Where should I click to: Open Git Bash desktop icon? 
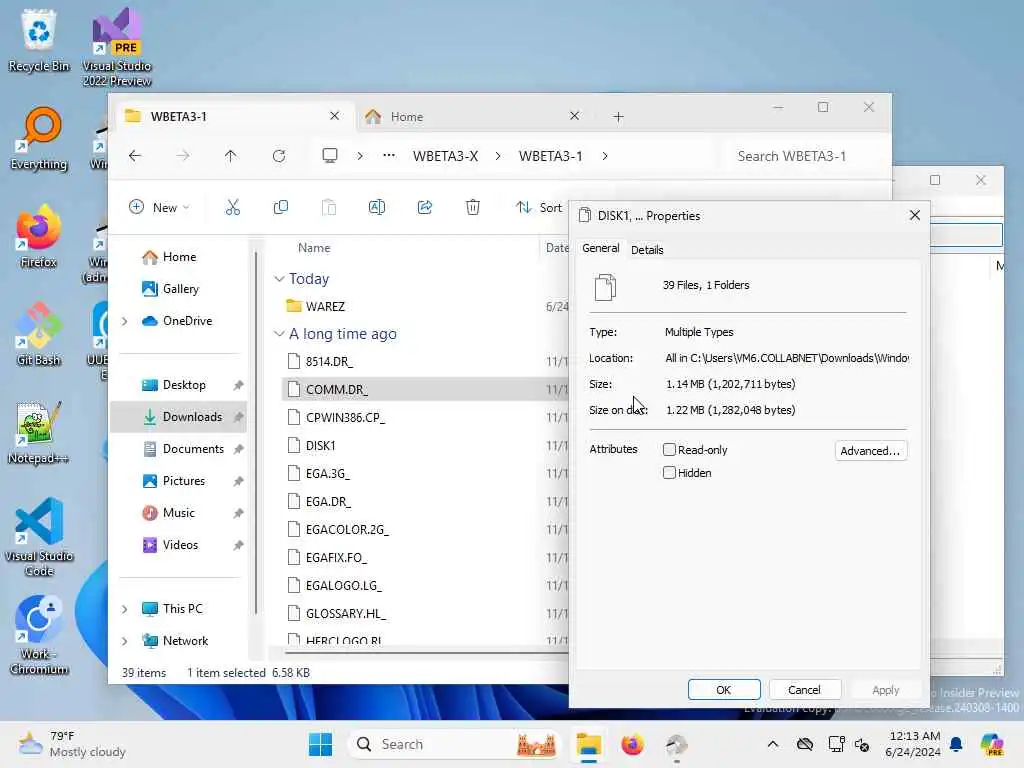point(39,334)
